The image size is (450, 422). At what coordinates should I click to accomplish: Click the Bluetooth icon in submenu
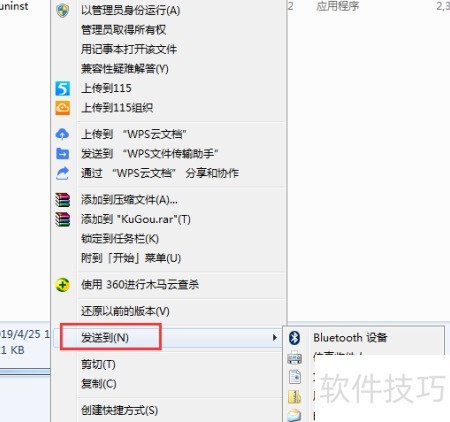(x=294, y=338)
